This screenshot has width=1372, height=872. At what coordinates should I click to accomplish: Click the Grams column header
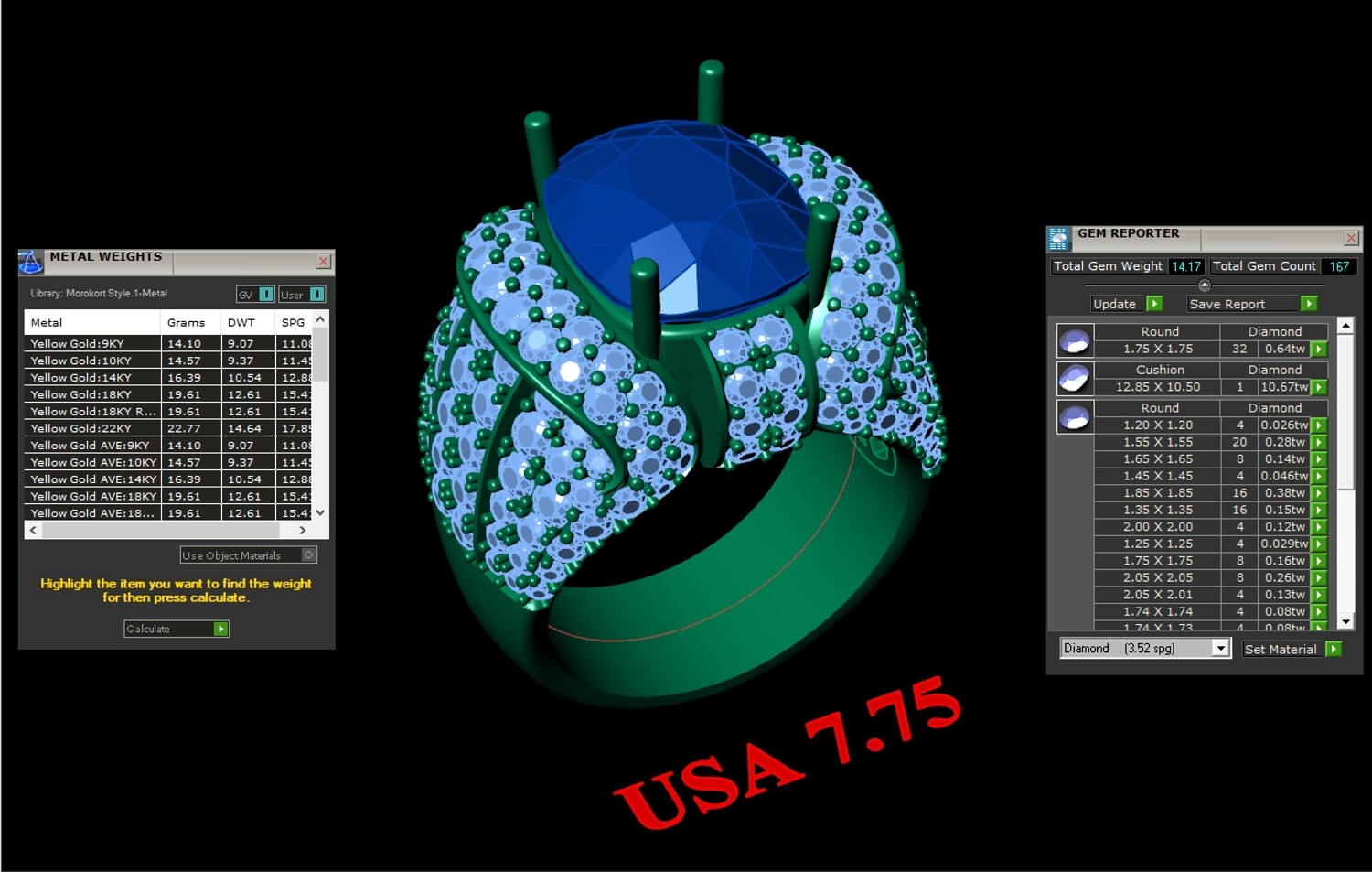190,323
